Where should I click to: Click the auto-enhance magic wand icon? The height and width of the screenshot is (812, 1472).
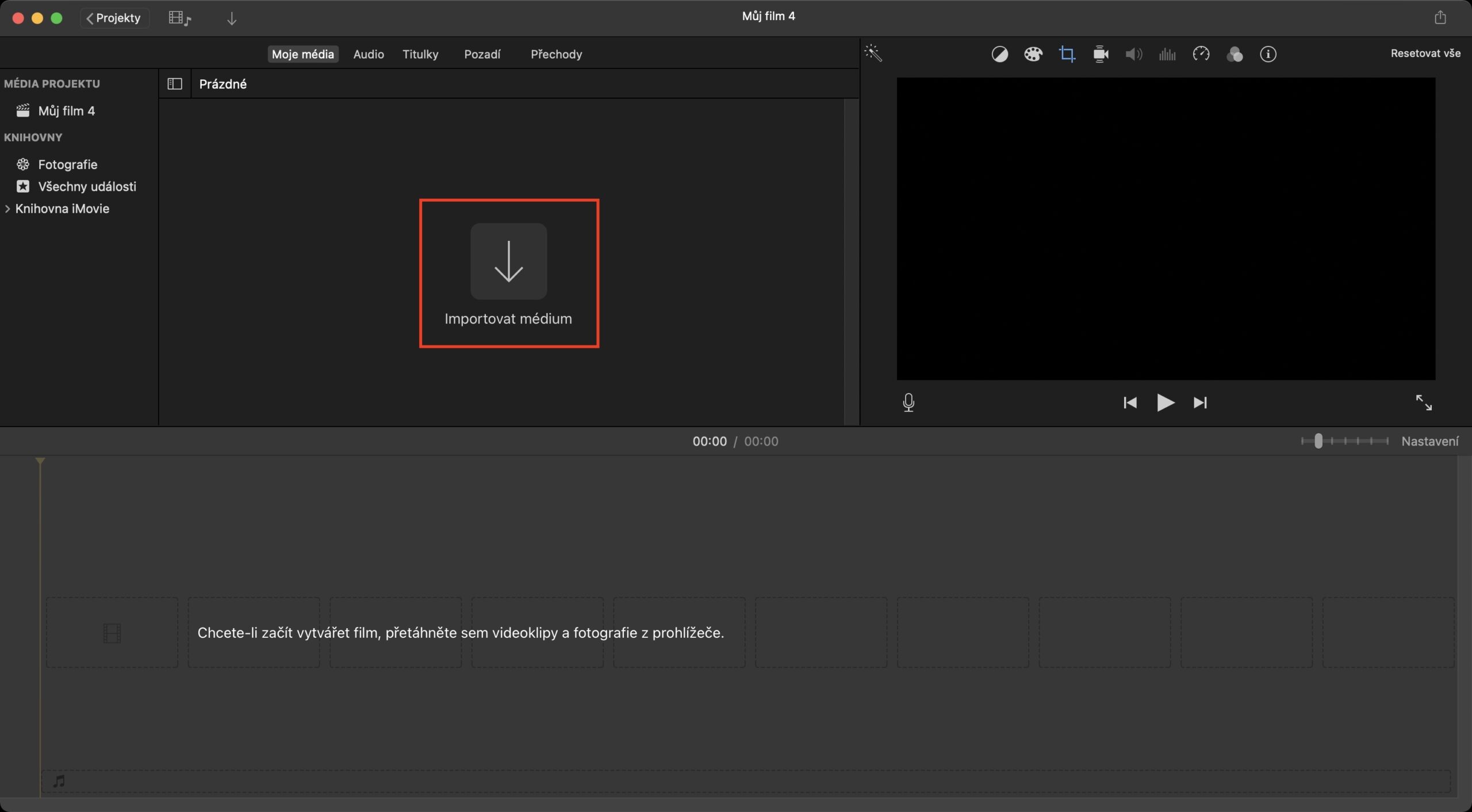pos(873,53)
